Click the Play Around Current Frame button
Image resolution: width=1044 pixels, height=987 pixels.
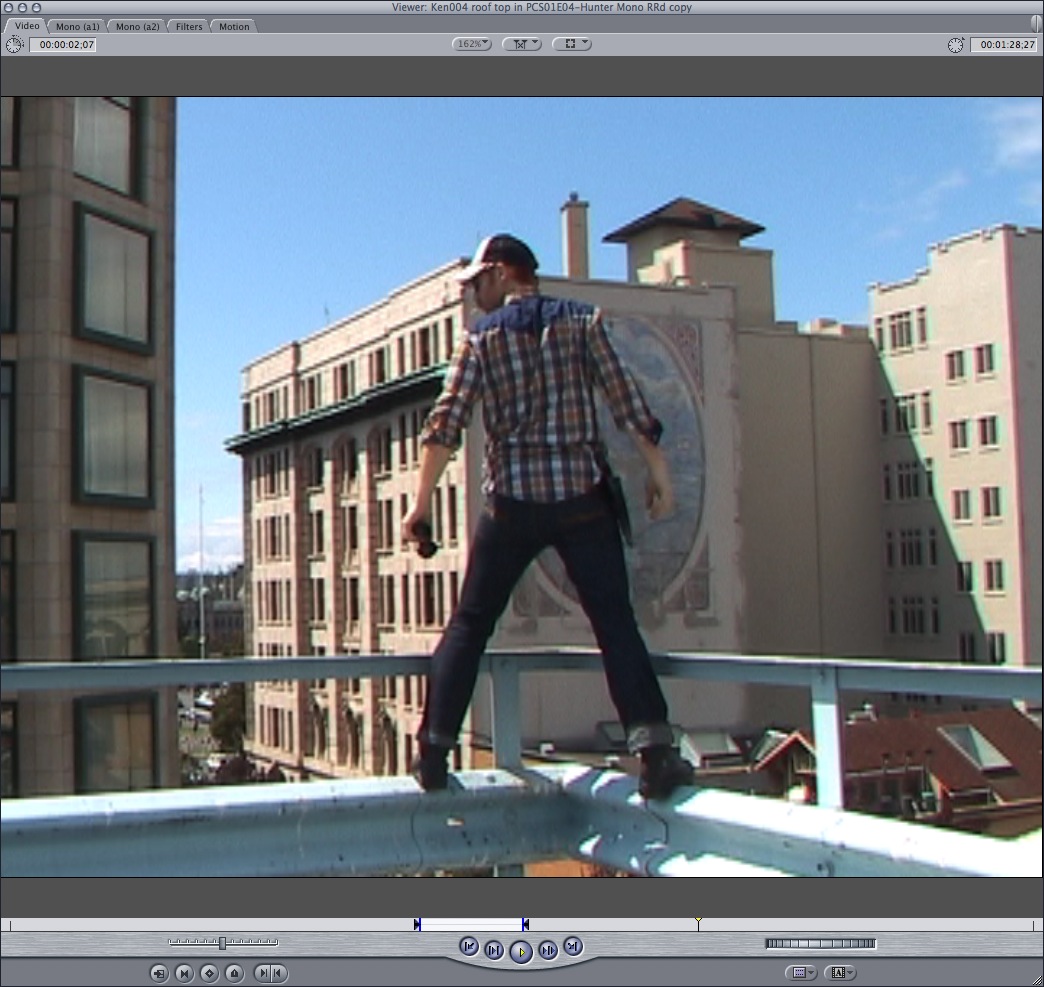[x=547, y=950]
